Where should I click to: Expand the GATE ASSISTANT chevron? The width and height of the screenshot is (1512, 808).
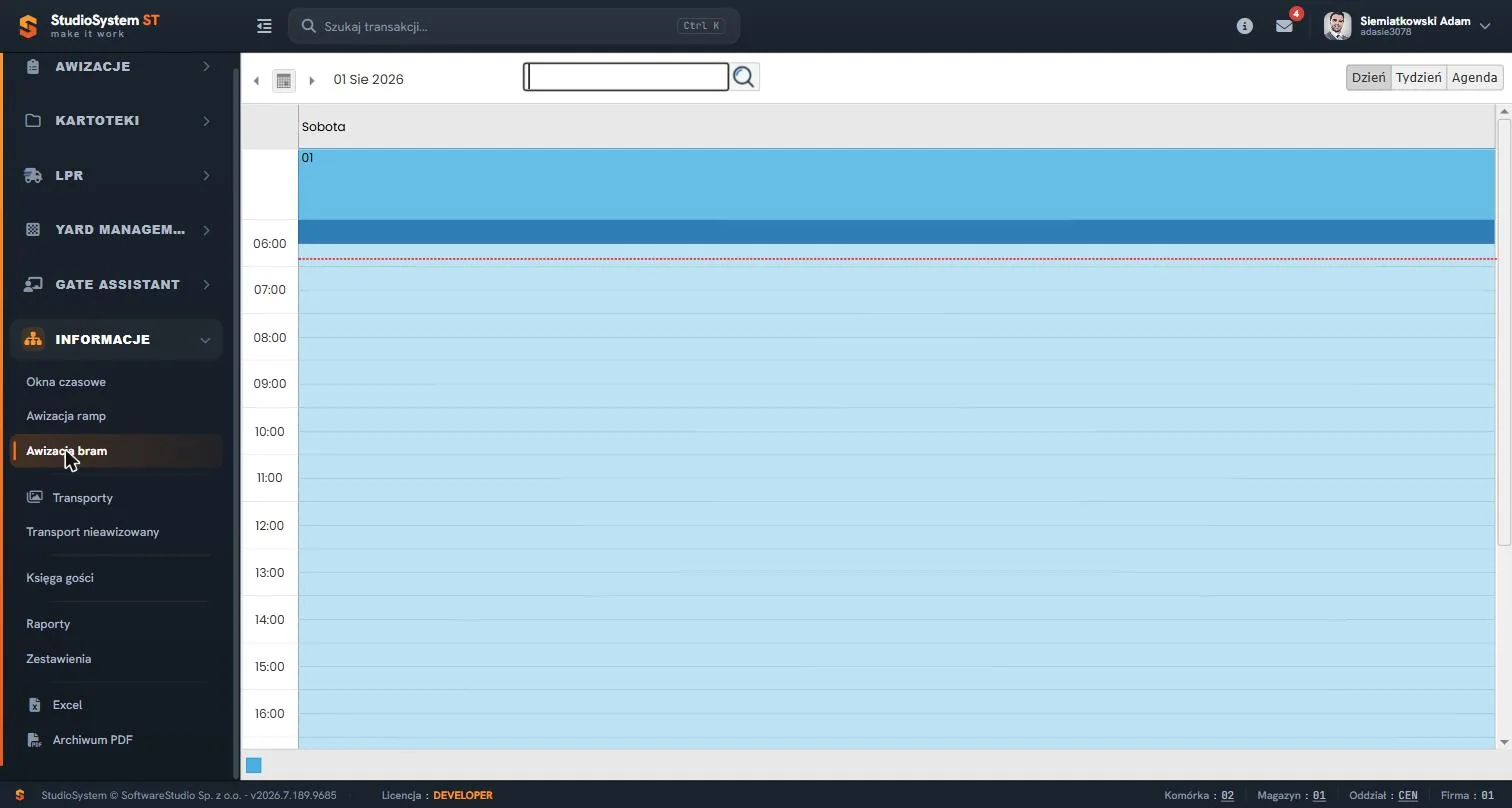click(x=206, y=284)
